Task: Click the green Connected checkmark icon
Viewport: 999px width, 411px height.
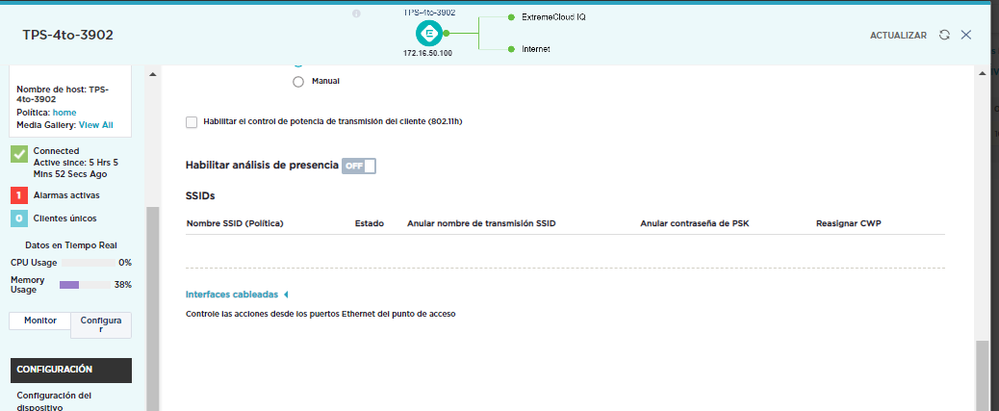Action: [x=18, y=154]
